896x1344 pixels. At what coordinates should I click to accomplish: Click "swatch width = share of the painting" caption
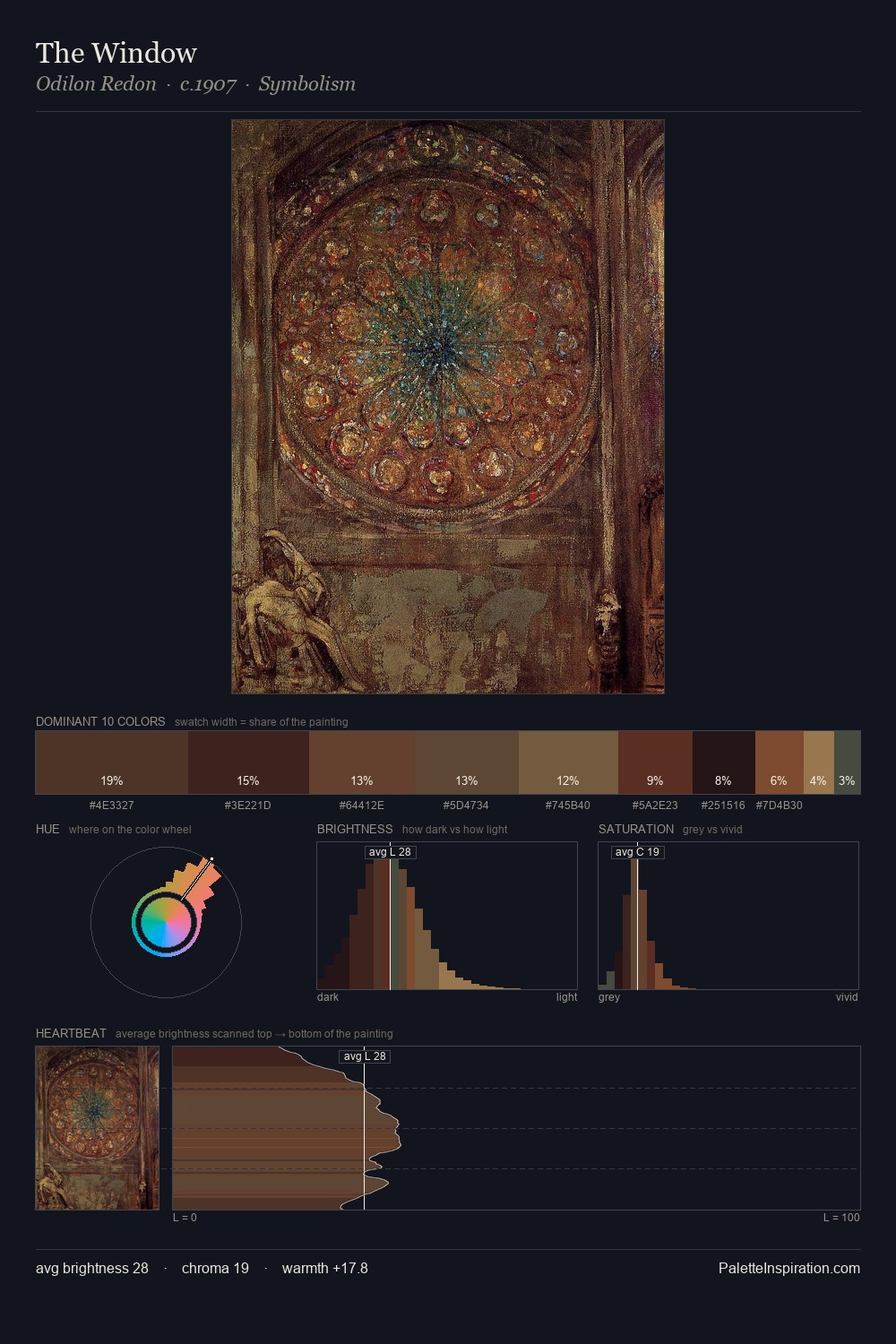point(262,722)
